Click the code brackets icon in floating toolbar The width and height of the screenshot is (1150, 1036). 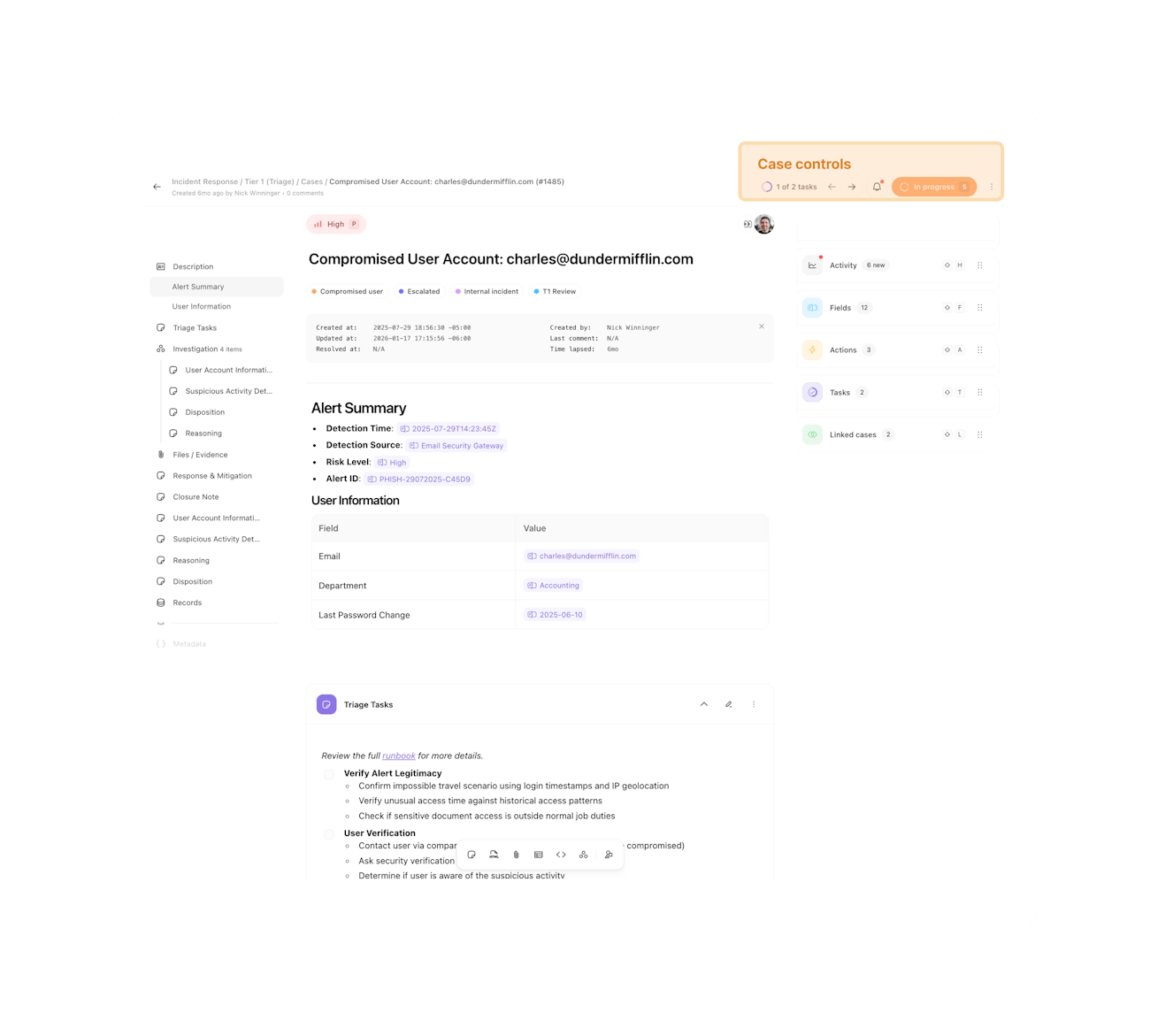pyautogui.click(x=561, y=855)
